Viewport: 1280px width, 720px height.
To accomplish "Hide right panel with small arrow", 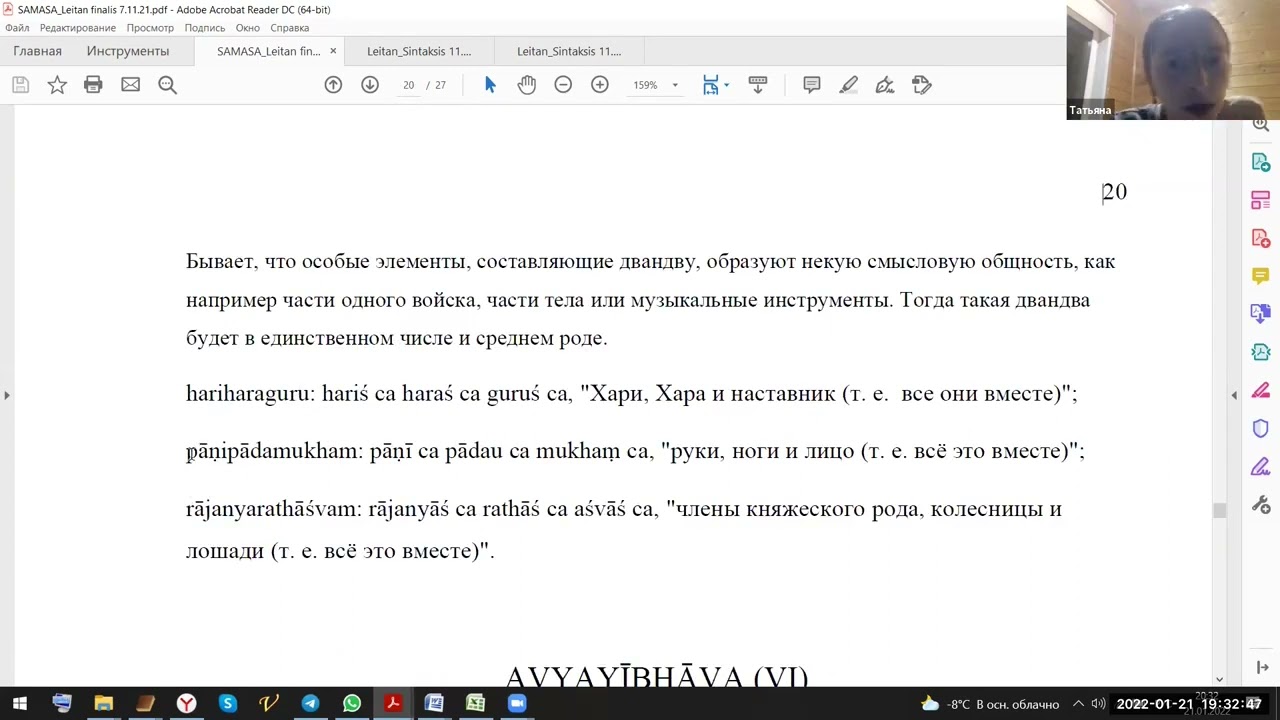I will point(1234,395).
